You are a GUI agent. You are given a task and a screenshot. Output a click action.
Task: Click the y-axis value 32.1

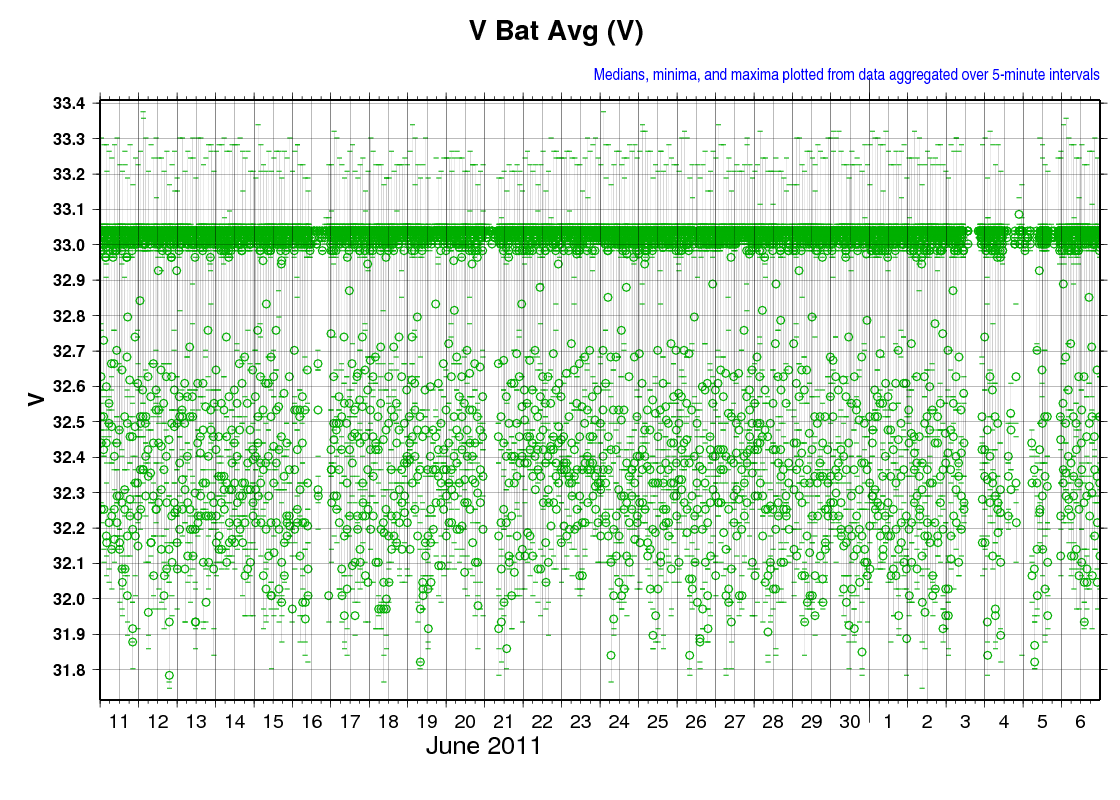[69, 564]
